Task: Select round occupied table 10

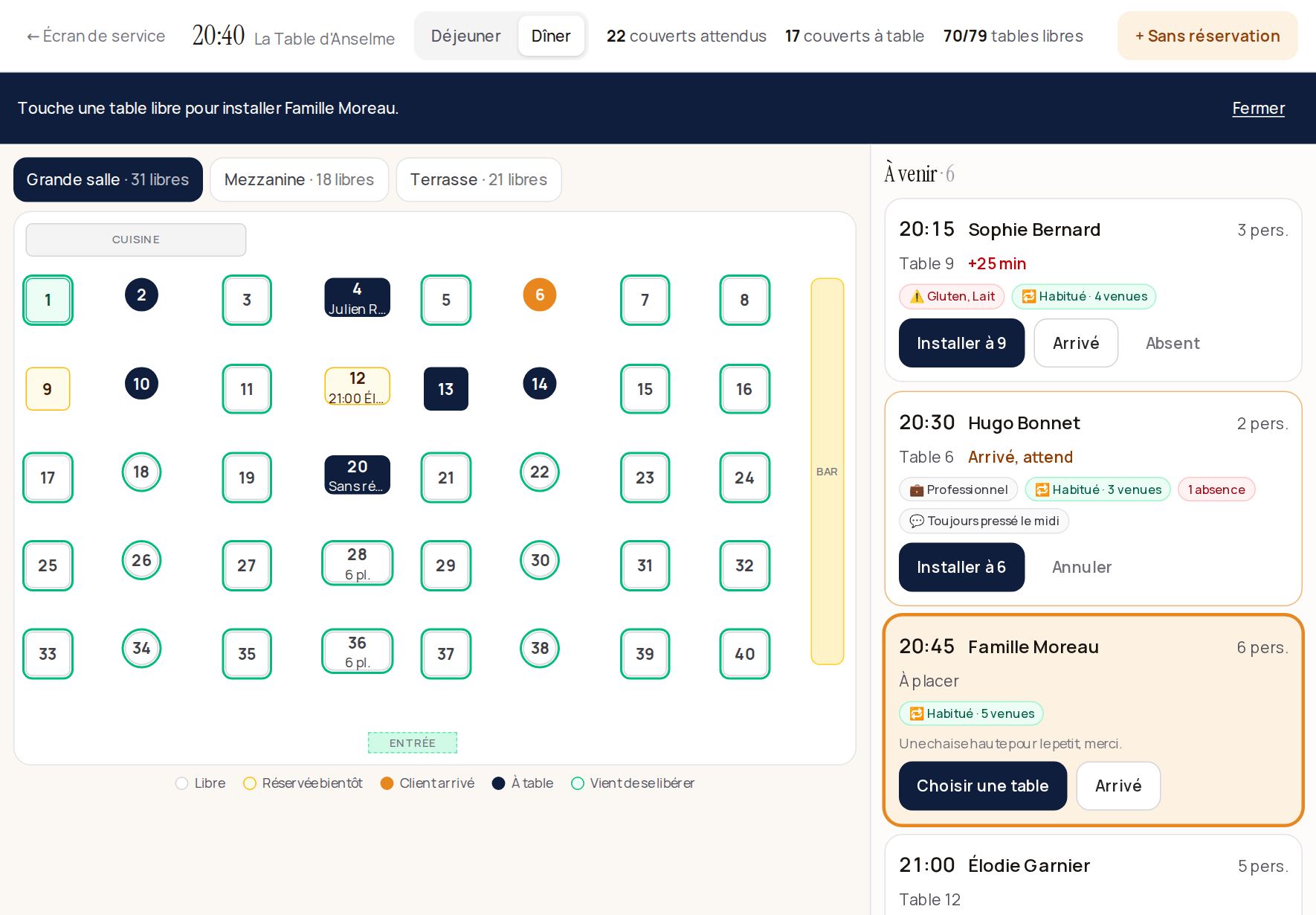Action: [141, 384]
